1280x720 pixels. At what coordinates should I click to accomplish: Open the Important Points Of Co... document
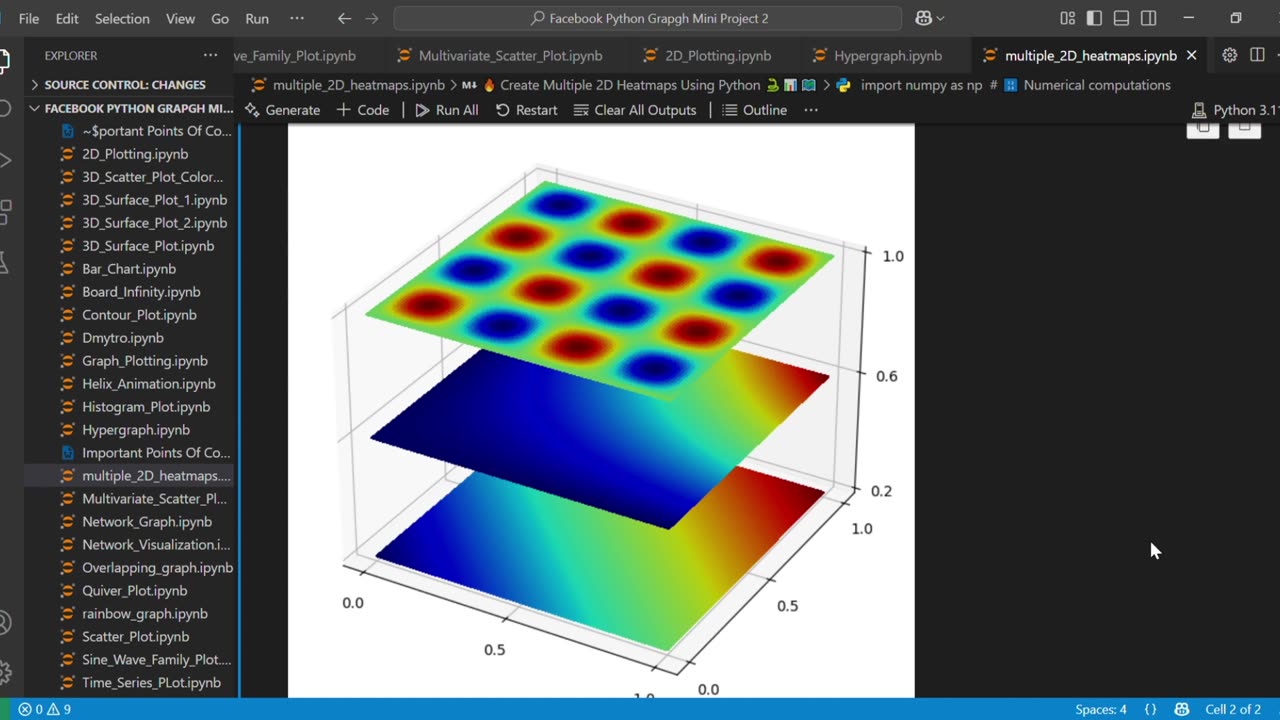pyautogui.click(x=156, y=453)
